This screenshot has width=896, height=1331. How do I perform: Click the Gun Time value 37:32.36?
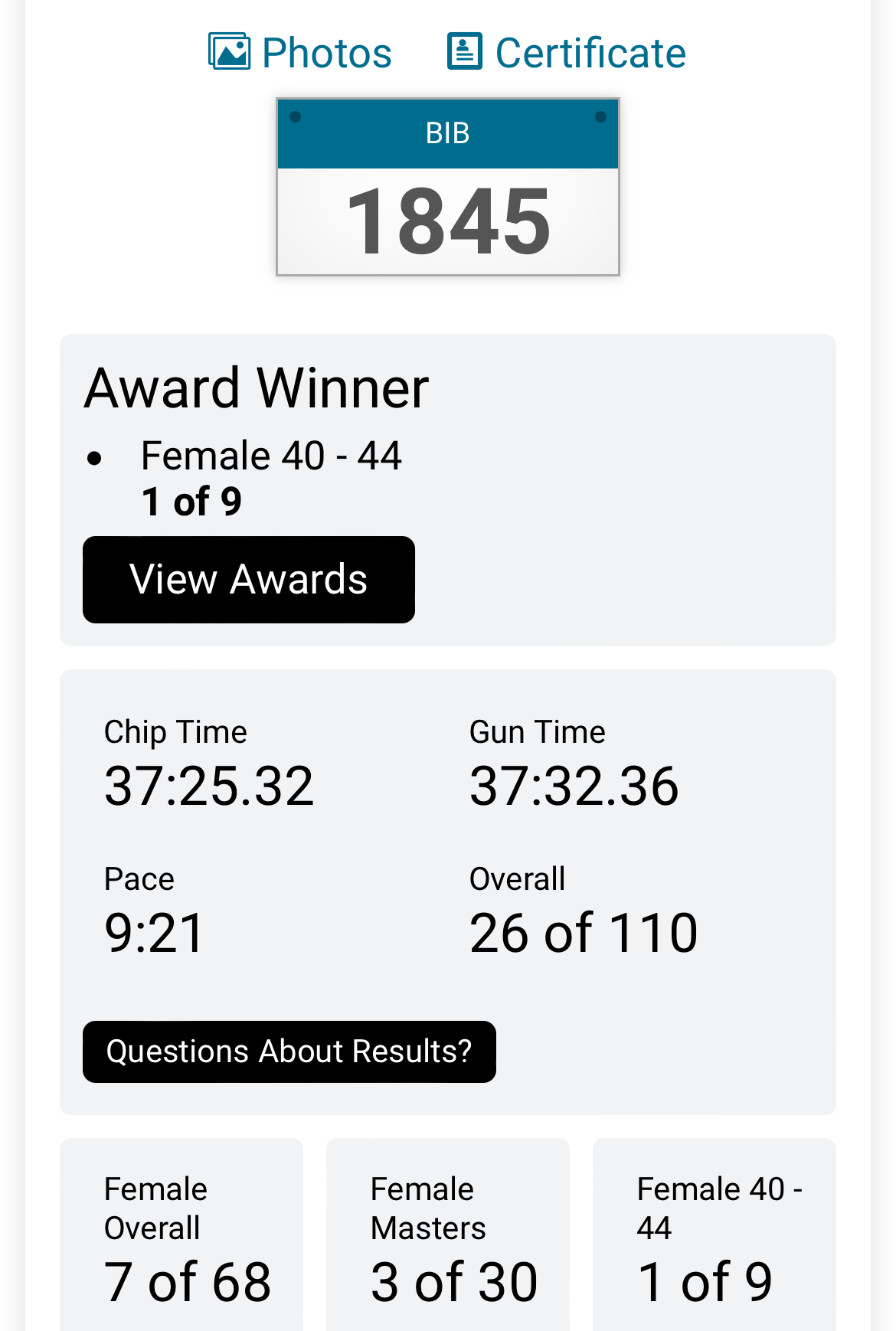[x=574, y=786]
